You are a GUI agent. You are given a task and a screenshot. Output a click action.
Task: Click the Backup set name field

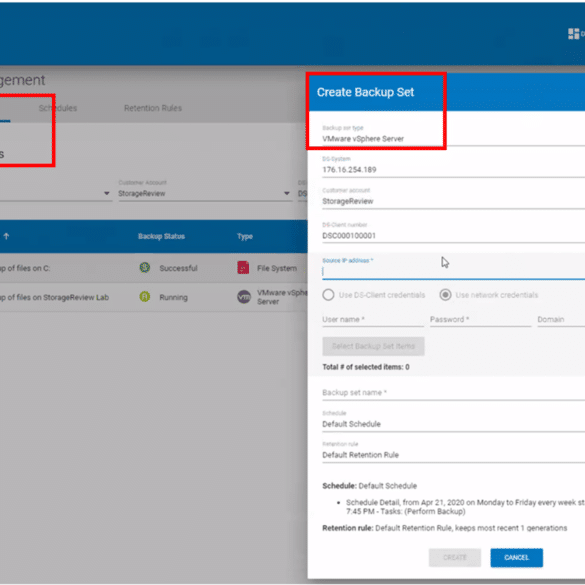point(453,393)
